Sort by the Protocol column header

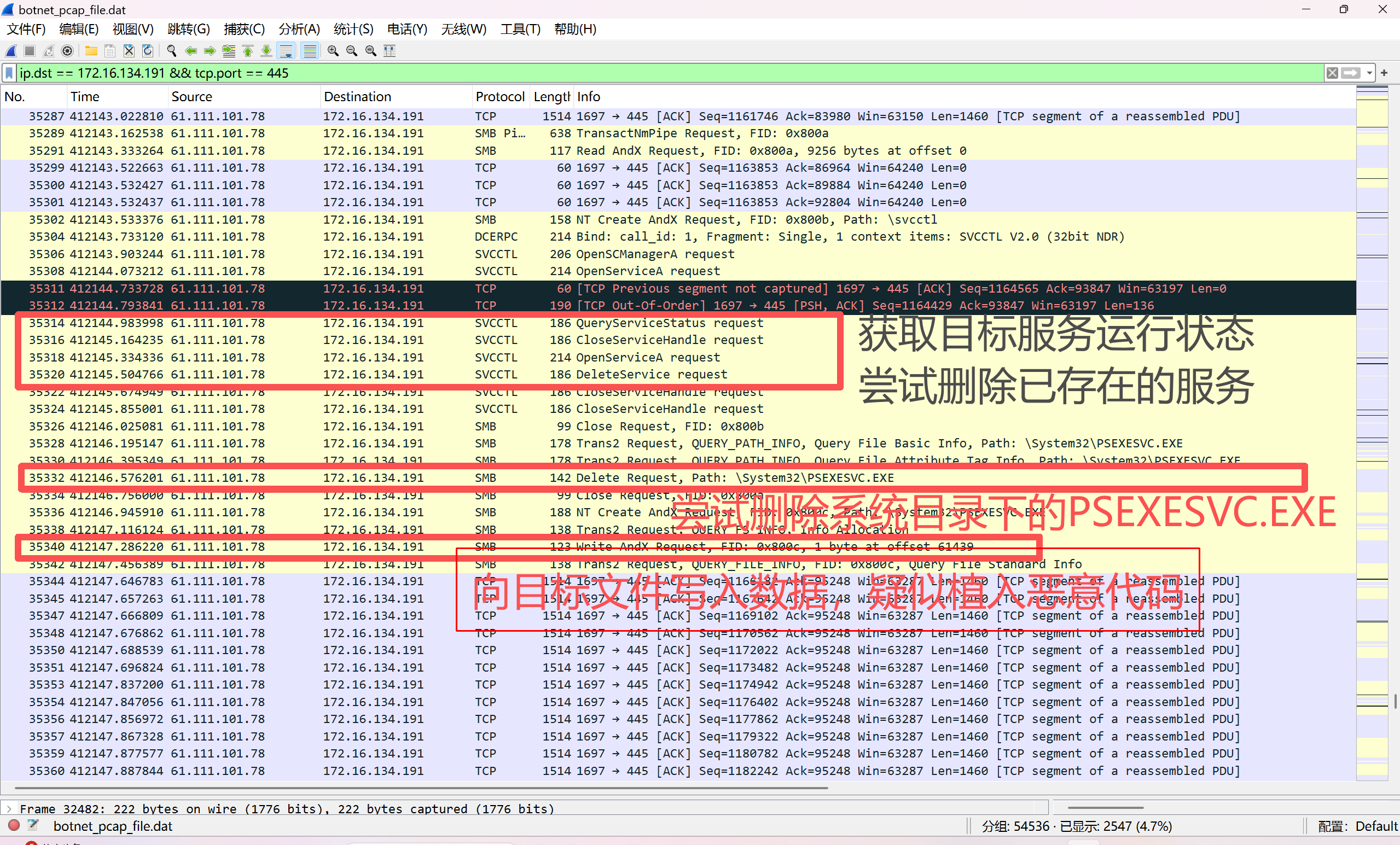coord(499,97)
